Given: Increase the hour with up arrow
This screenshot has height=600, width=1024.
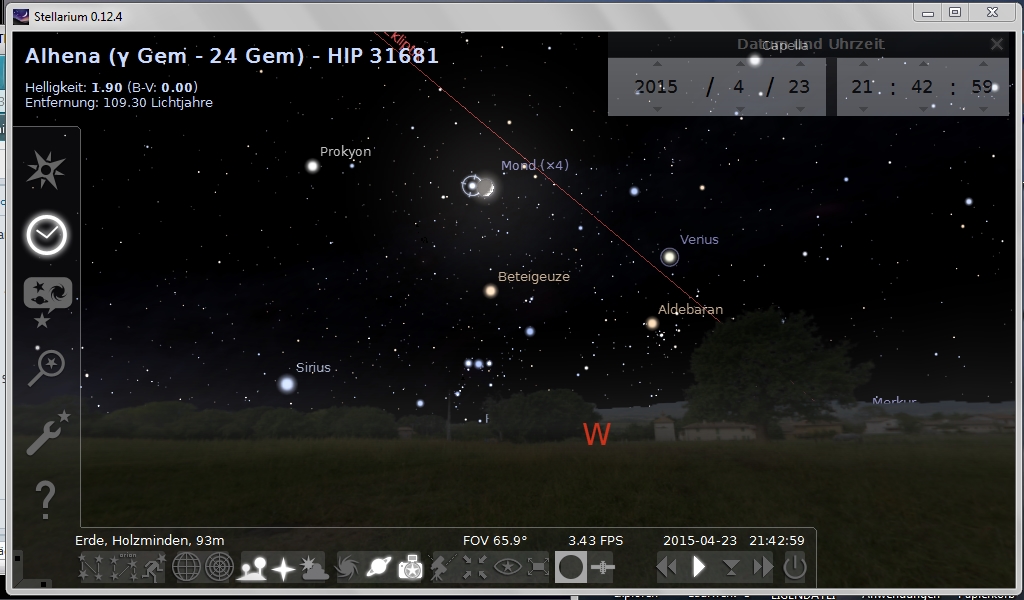Looking at the screenshot, I should (x=862, y=65).
